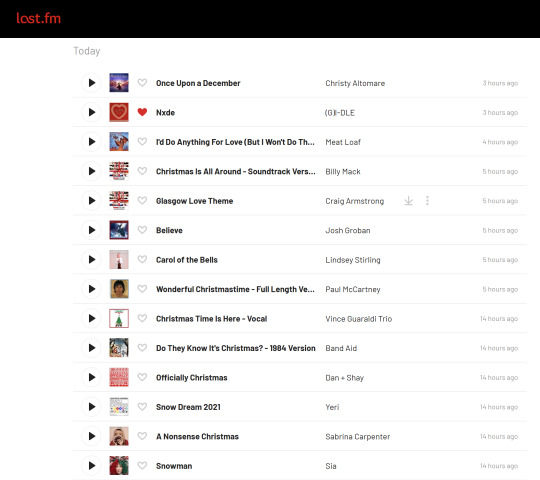Image resolution: width=540 pixels, height=480 pixels.
Task: Open artist Meat Loaf
Action: coord(343,142)
